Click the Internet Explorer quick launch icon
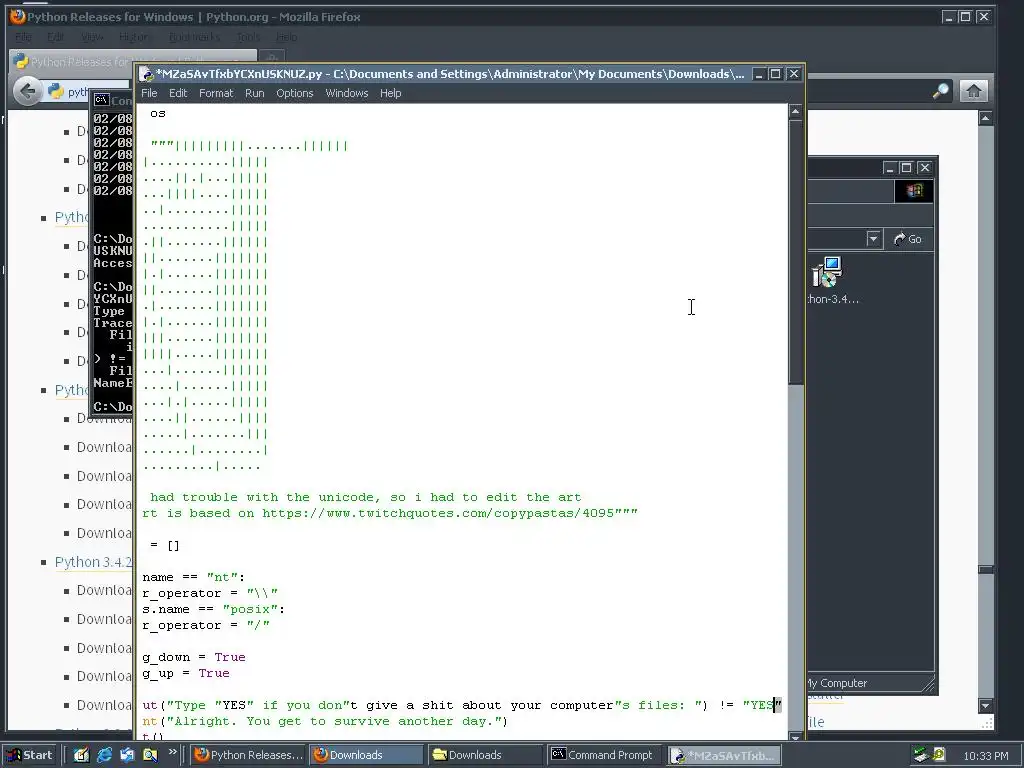The height and width of the screenshot is (768, 1024). click(104, 755)
